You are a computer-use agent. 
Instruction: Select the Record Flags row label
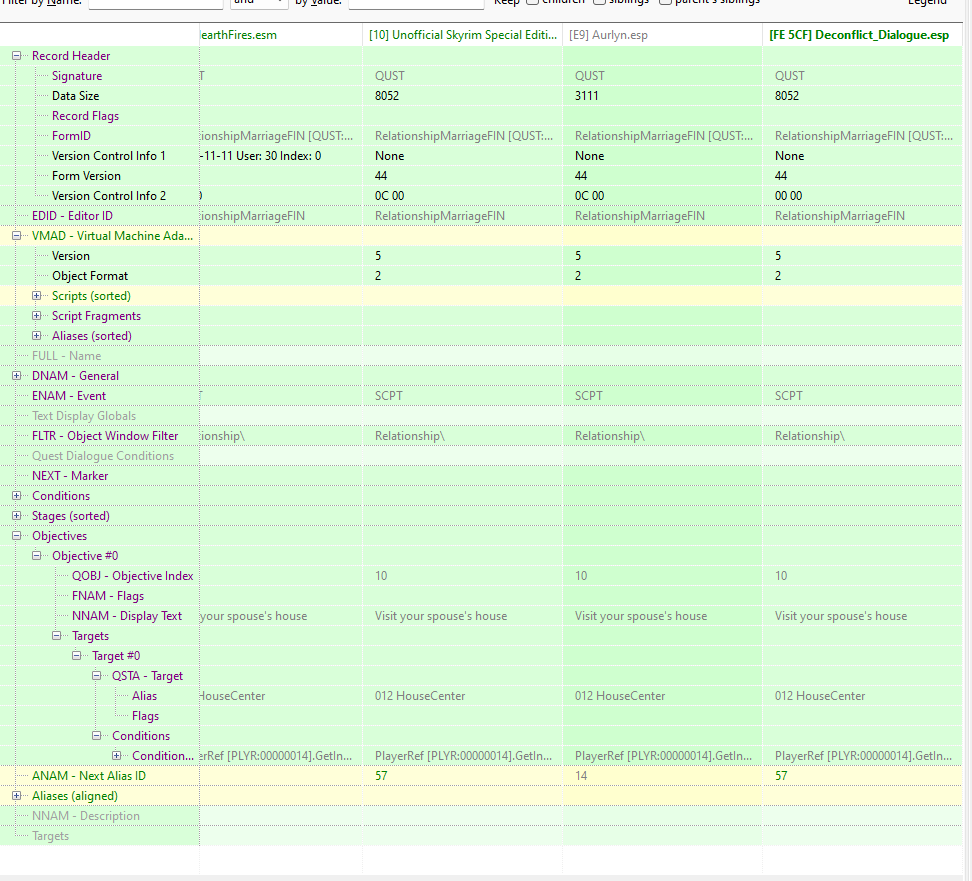86,116
